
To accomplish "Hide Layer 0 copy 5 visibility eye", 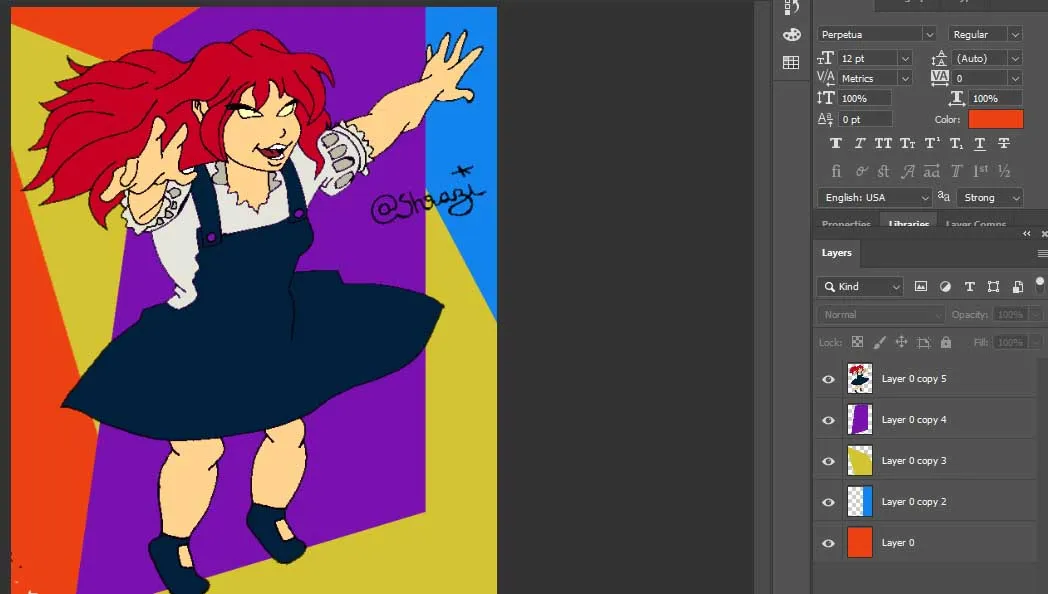I will click(x=828, y=380).
